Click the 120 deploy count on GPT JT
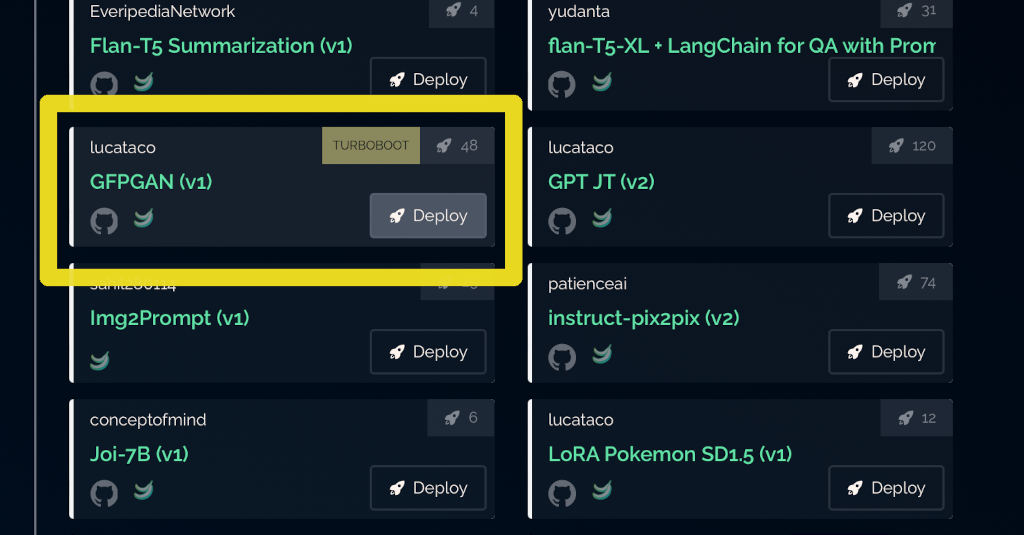Screen dimensions: 1024x535 [x=913, y=146]
